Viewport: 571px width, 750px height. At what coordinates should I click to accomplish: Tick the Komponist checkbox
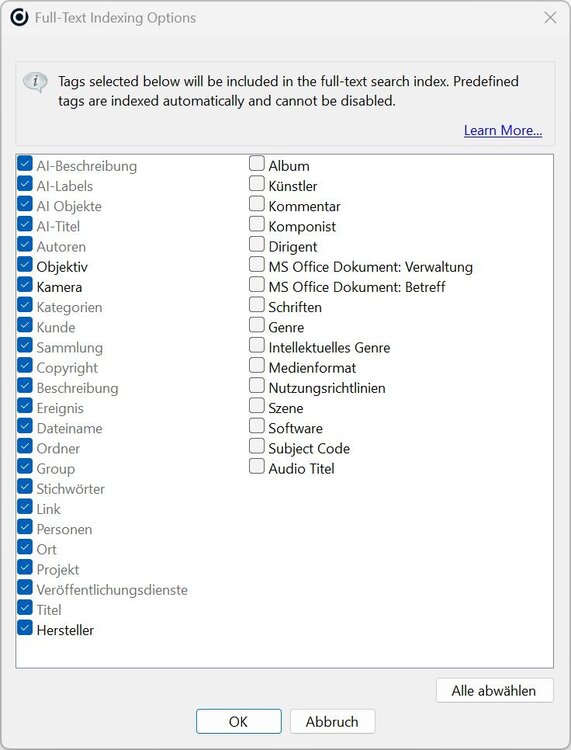pyautogui.click(x=257, y=224)
